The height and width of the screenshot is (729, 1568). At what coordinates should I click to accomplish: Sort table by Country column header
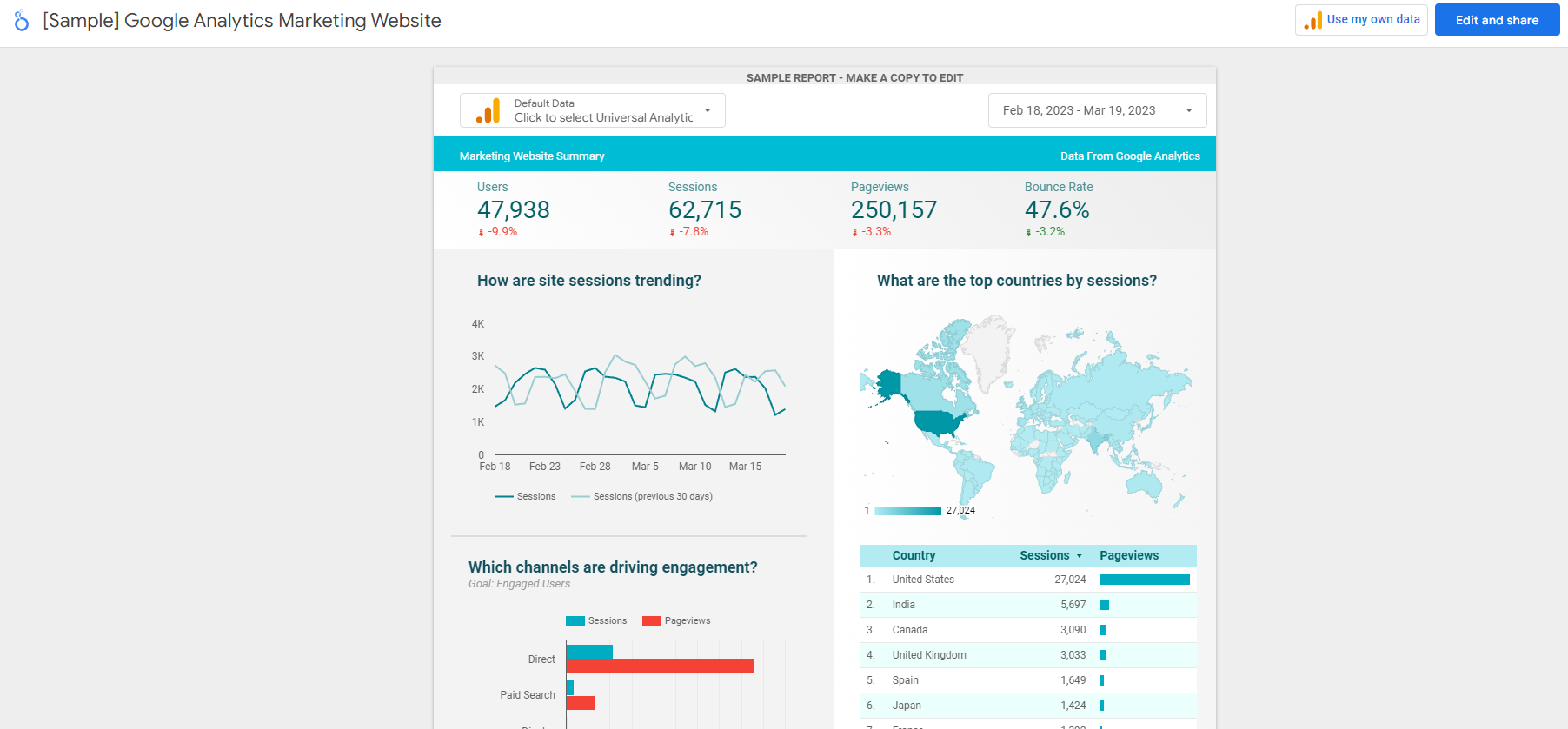(914, 556)
